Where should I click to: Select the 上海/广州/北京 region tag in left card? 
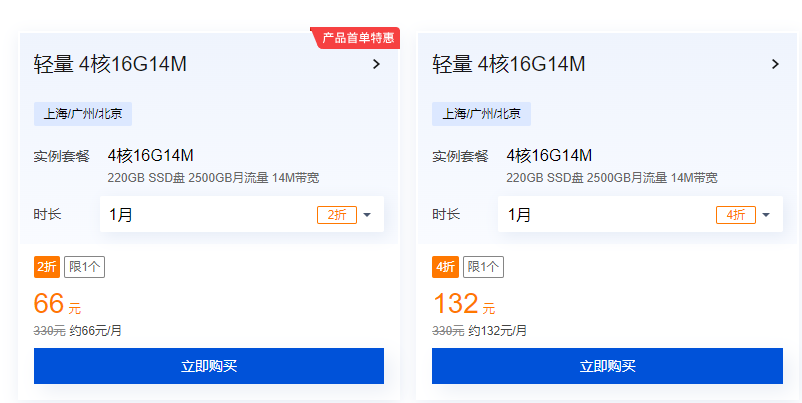[83, 113]
